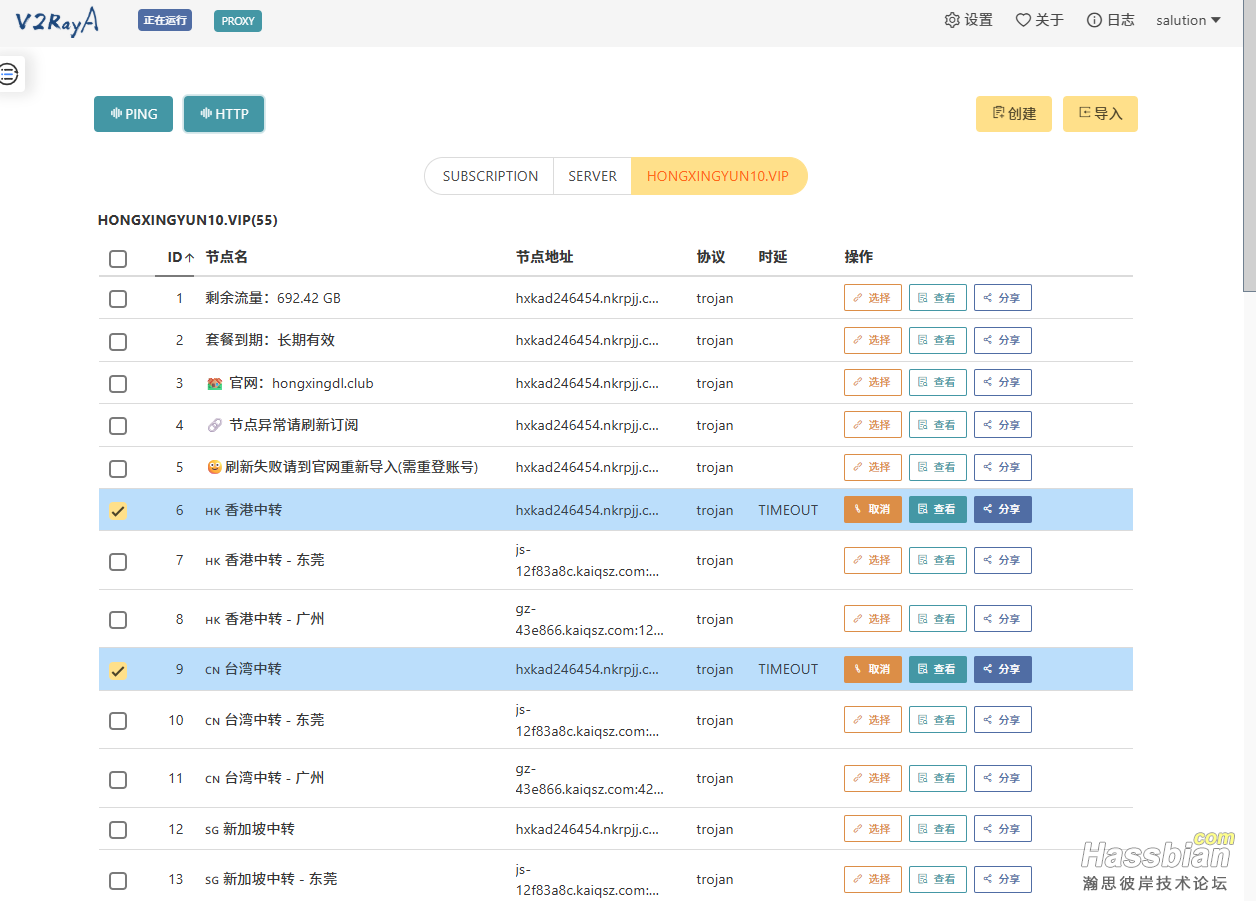Screen dimensions: 1256x901
Task: Click 分享 for node ID 13
Action: tap(1003, 879)
